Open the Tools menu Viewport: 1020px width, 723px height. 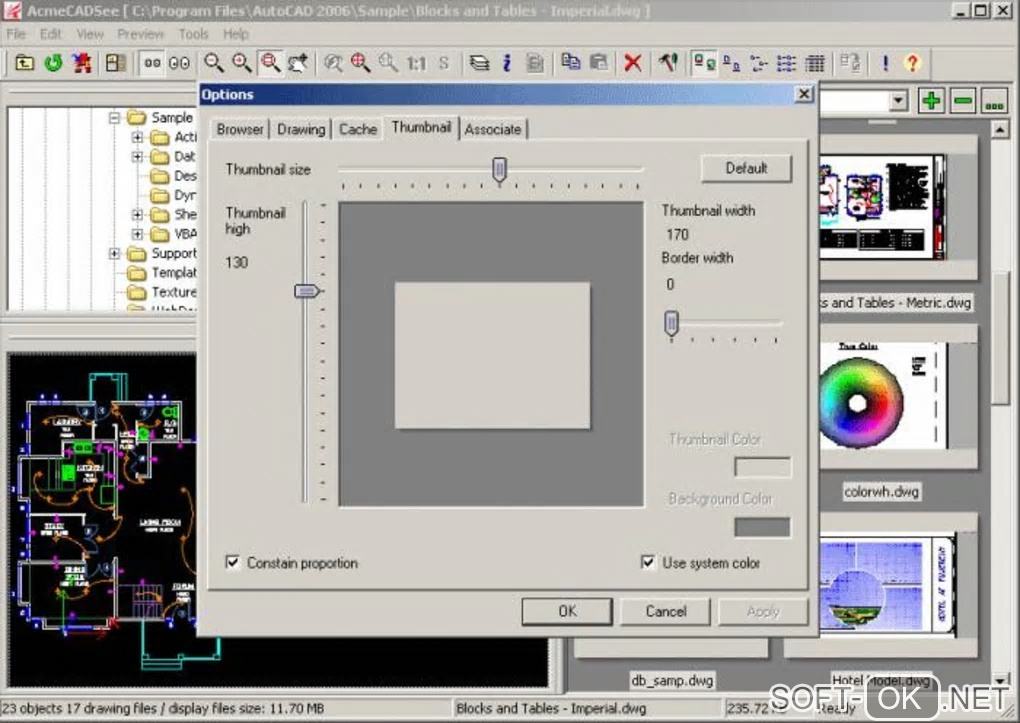(193, 34)
